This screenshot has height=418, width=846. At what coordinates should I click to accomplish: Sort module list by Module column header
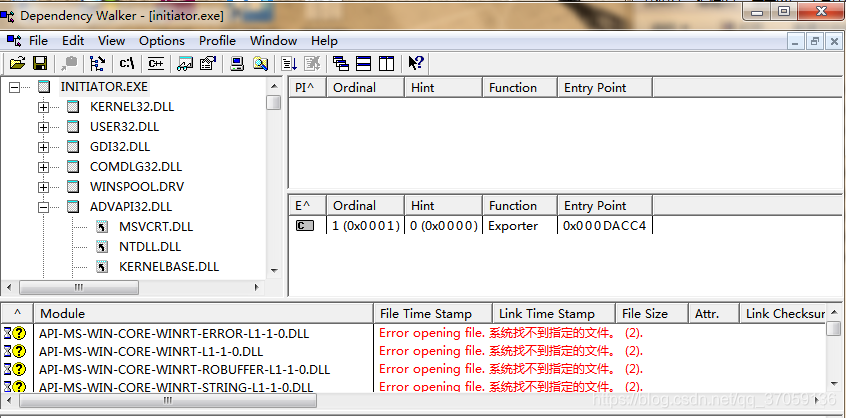(x=203, y=313)
